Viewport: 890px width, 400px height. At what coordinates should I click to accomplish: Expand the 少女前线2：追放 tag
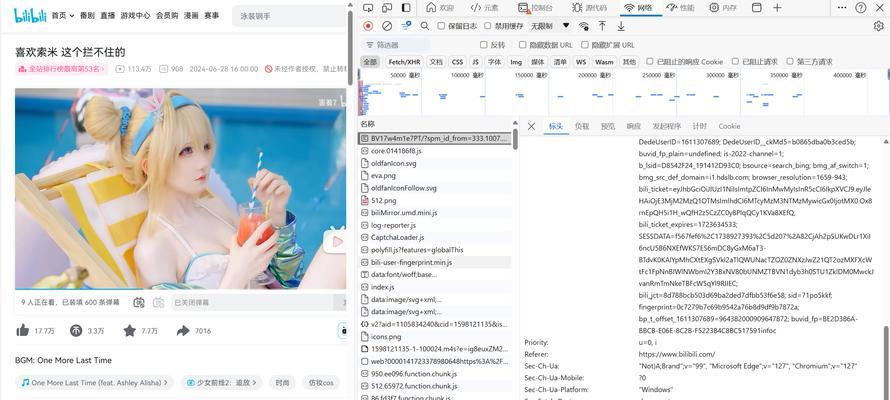[x=222, y=383]
